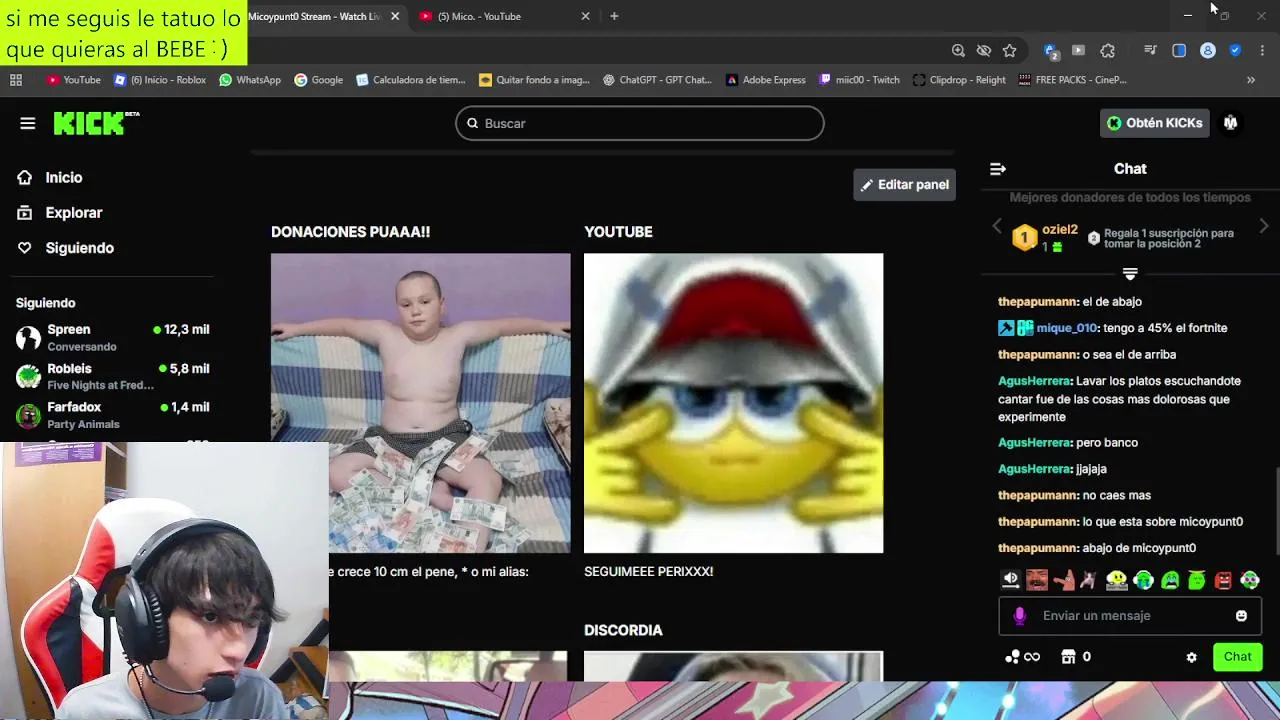Click the purple microphone icon in the chat box
This screenshot has height=720, width=1280.
point(1020,616)
